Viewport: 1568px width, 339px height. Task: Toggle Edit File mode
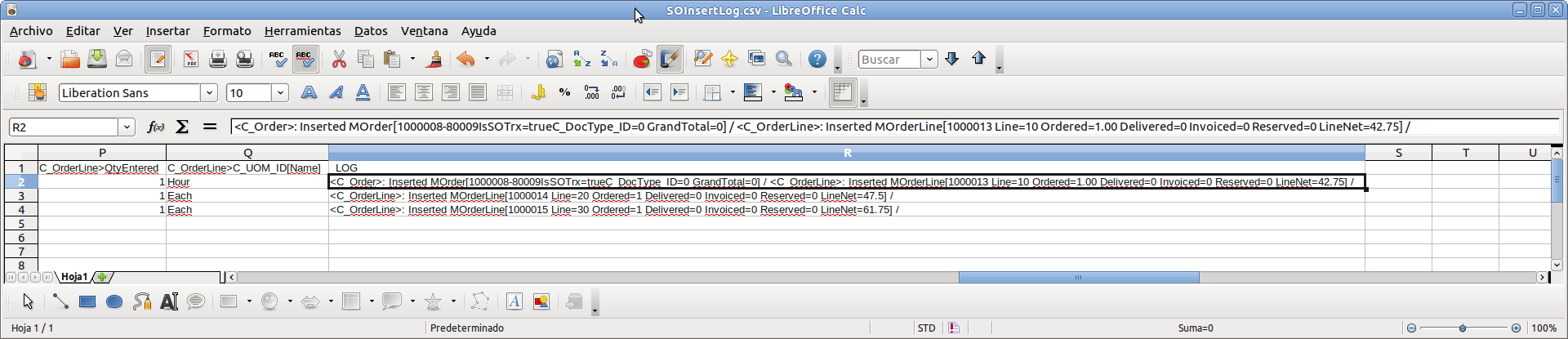coord(158,59)
